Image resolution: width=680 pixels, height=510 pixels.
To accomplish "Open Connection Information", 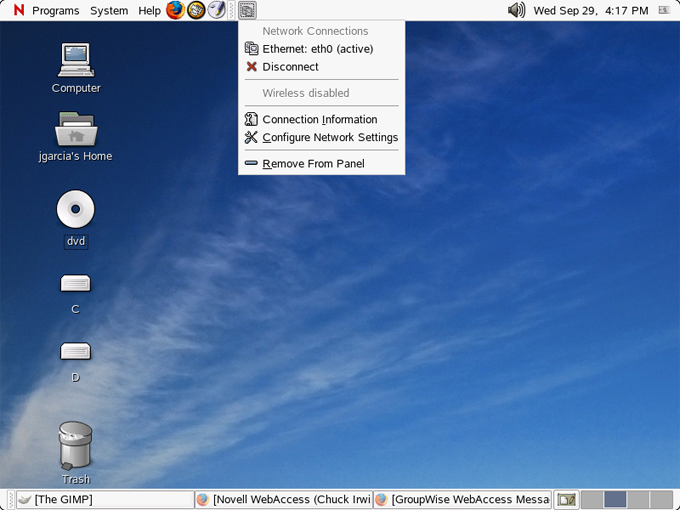I will [x=322, y=119].
